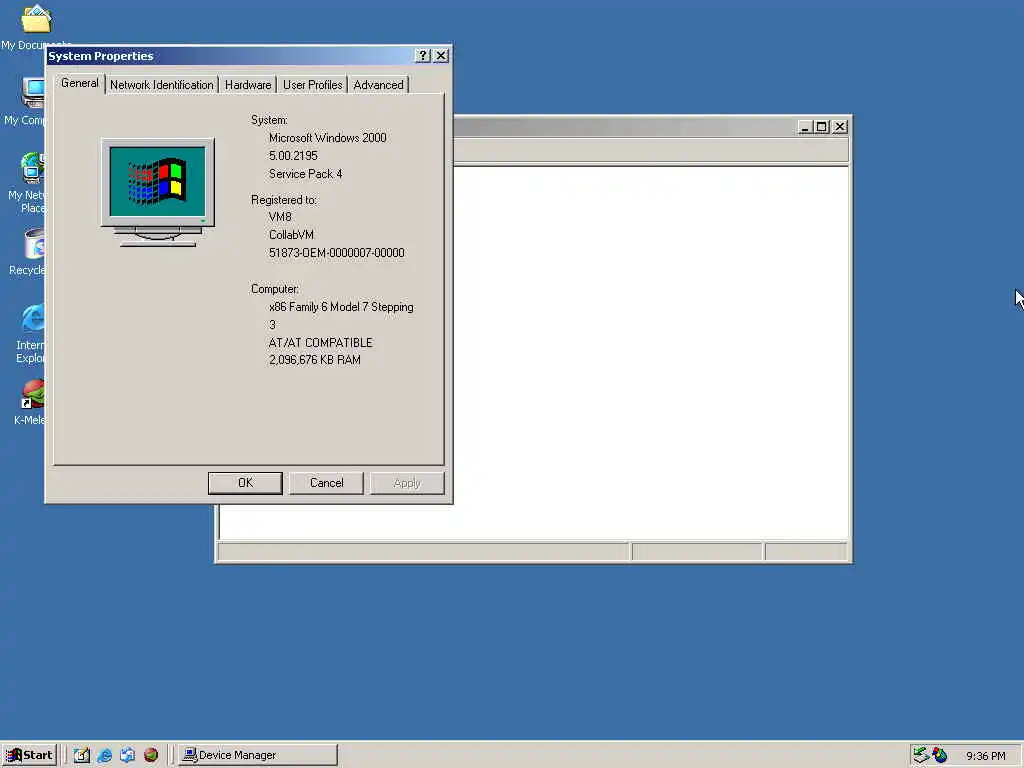Click the '2,096,676 KB RAM' text

coord(314,360)
